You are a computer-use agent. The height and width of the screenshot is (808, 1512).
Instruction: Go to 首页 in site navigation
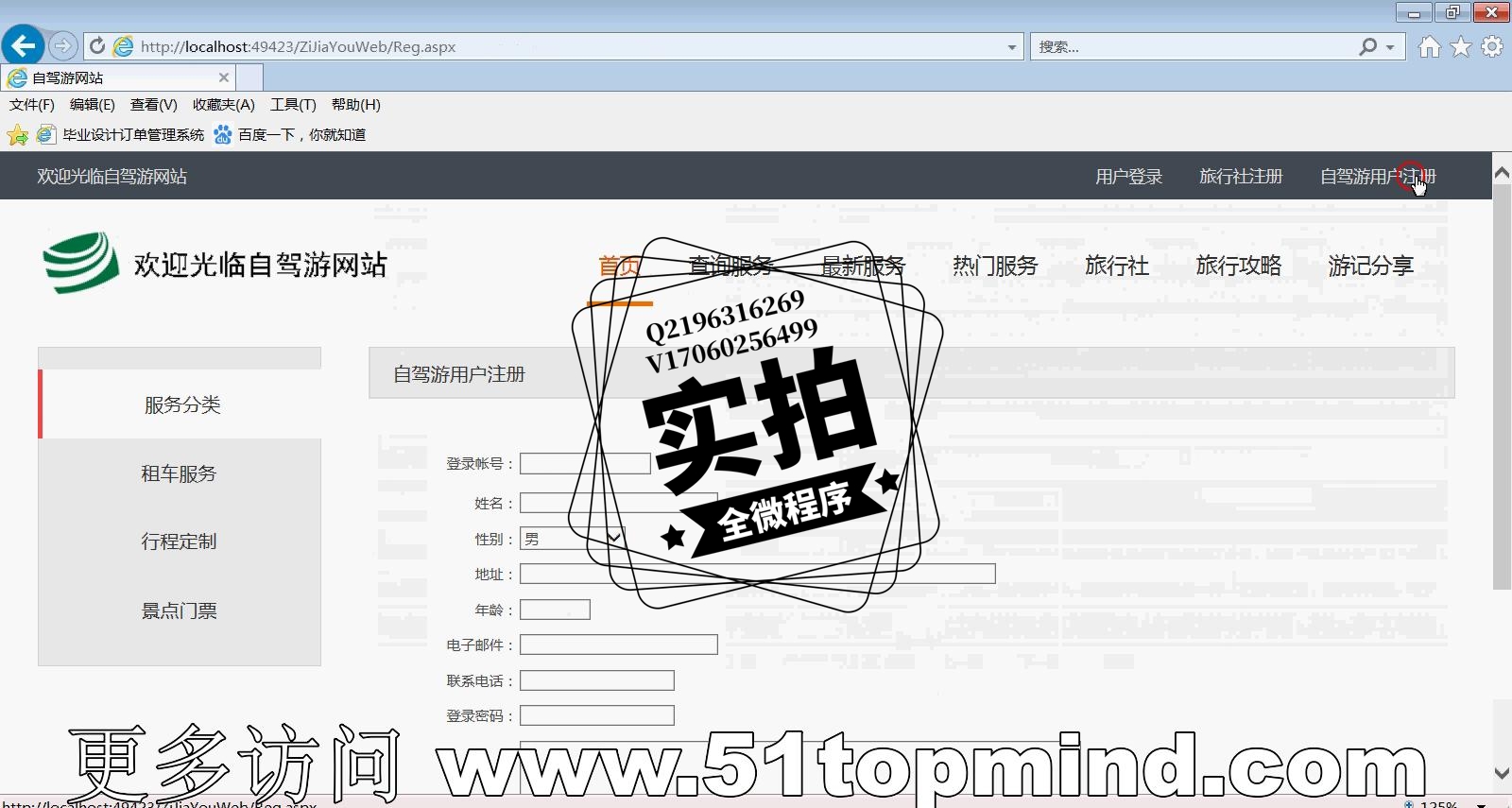[620, 266]
